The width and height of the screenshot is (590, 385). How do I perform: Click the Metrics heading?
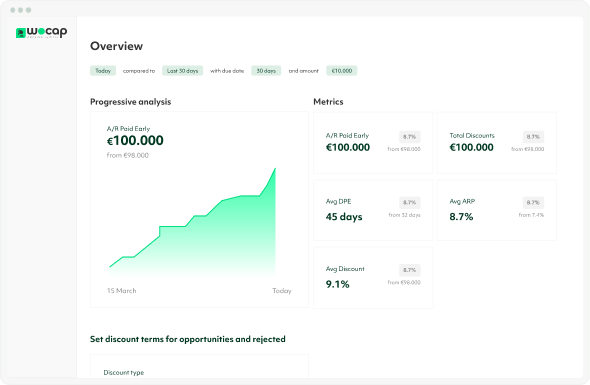tap(328, 102)
